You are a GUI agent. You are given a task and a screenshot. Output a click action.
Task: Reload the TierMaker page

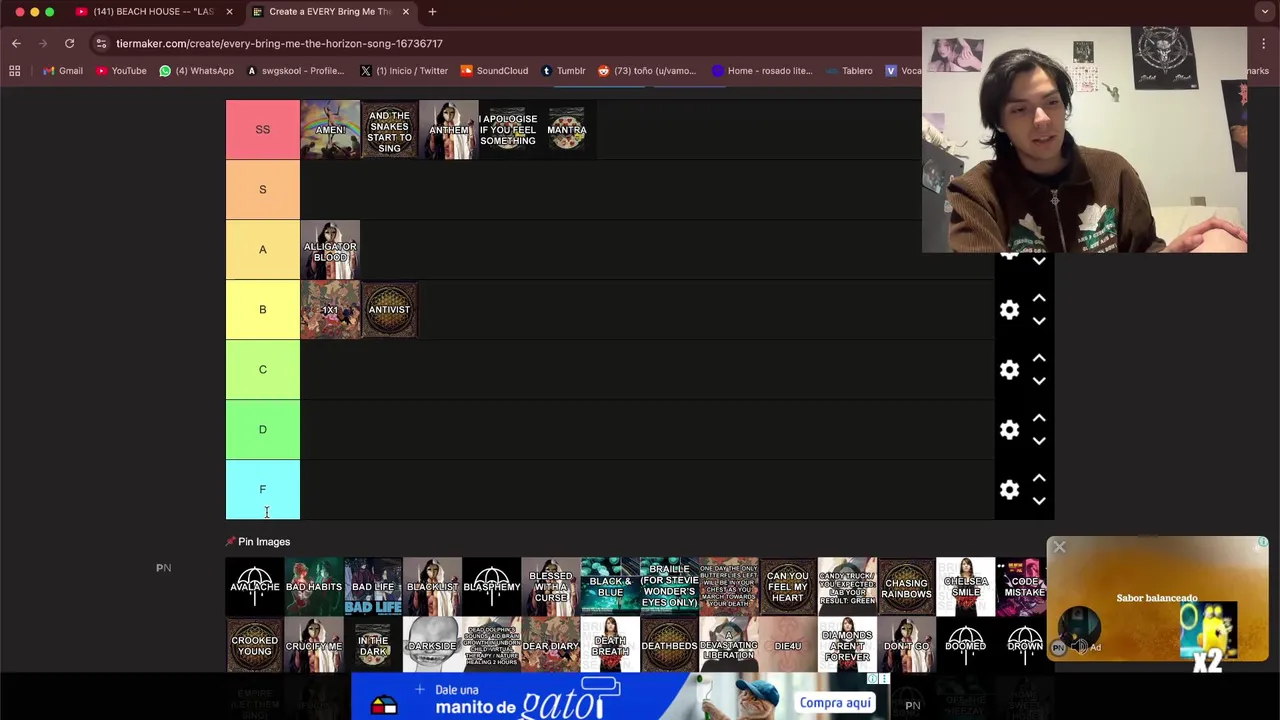(x=69, y=43)
